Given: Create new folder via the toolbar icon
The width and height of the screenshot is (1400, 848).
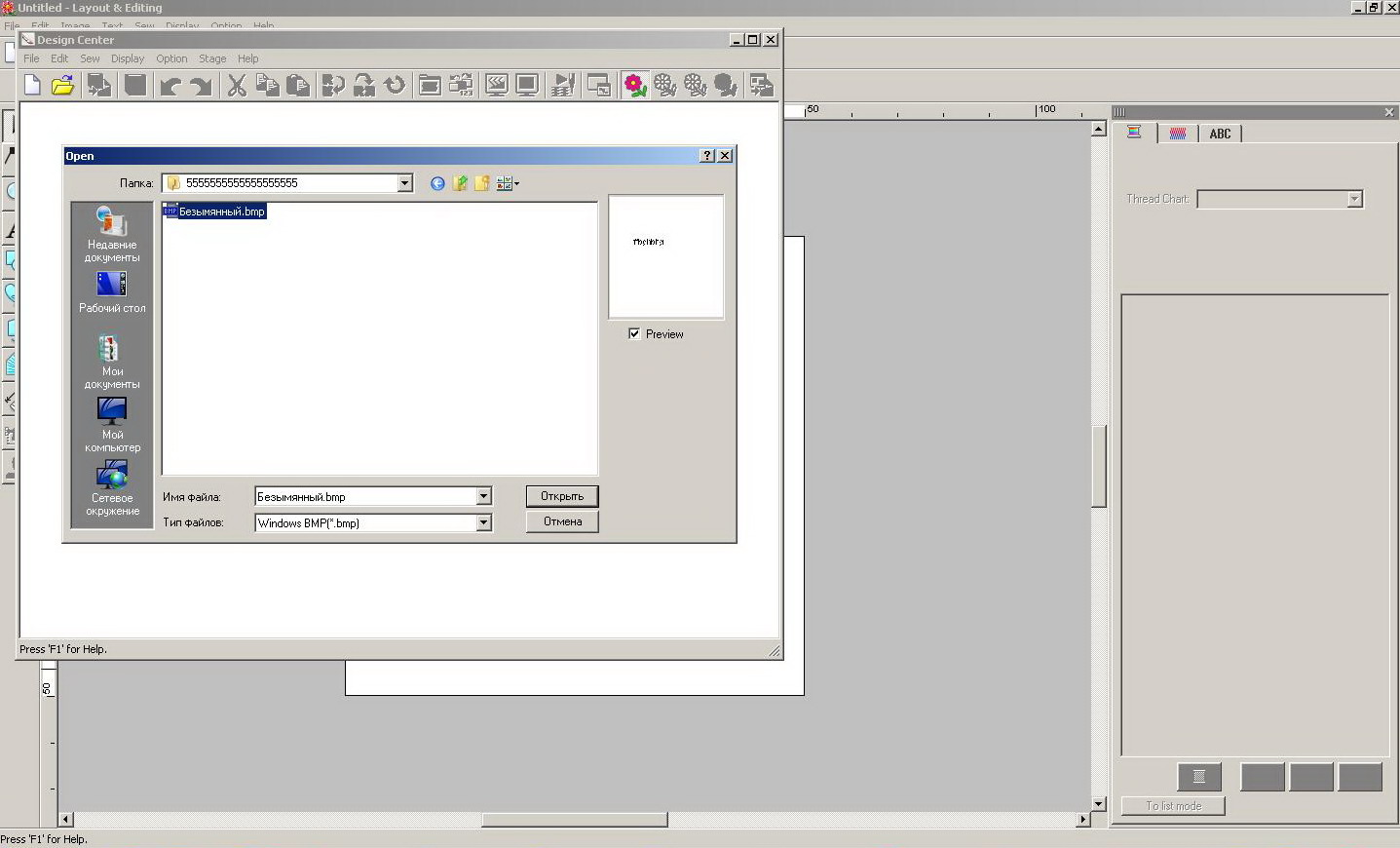Looking at the screenshot, I should (481, 183).
